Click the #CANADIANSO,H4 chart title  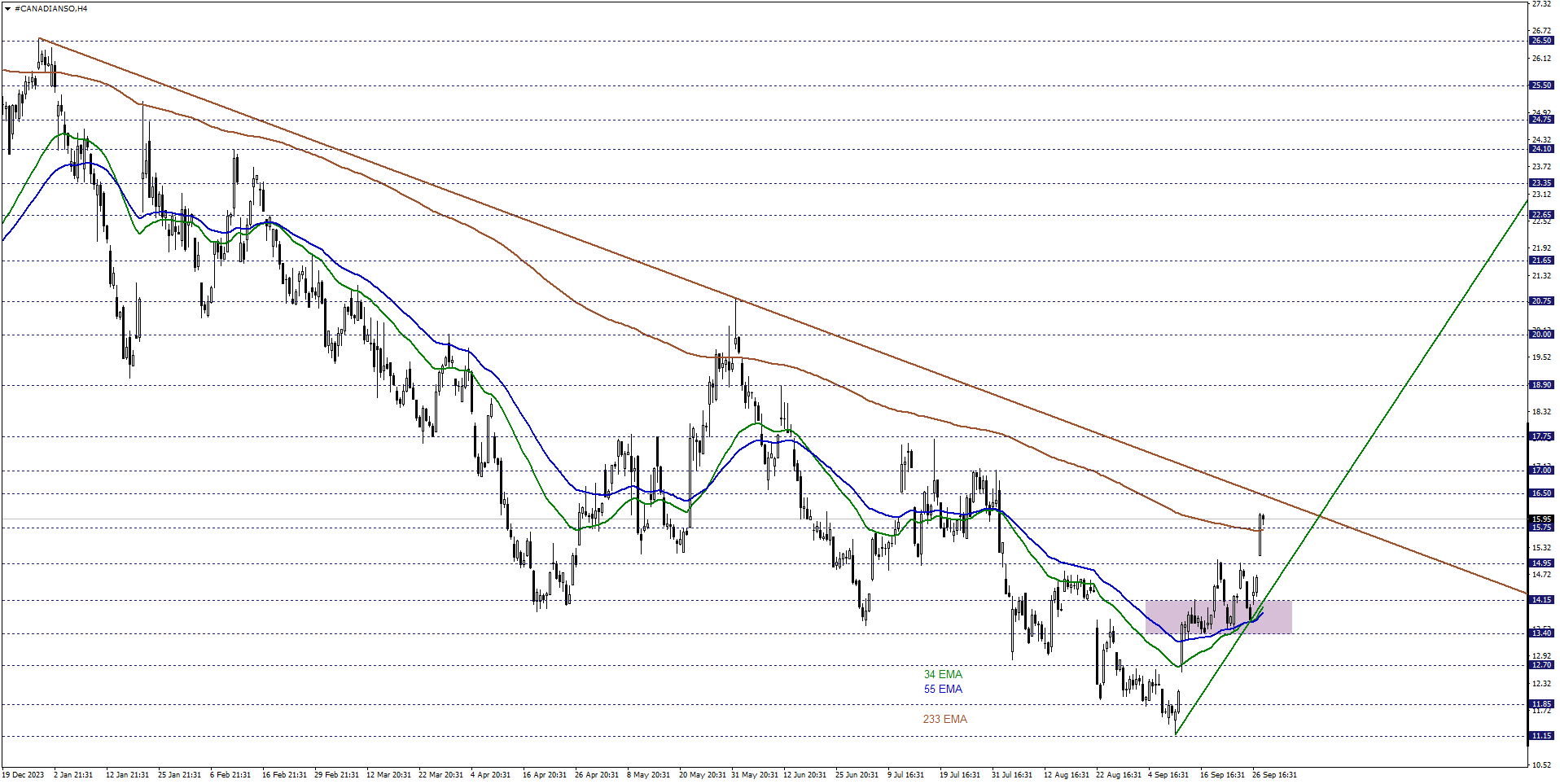pos(50,8)
